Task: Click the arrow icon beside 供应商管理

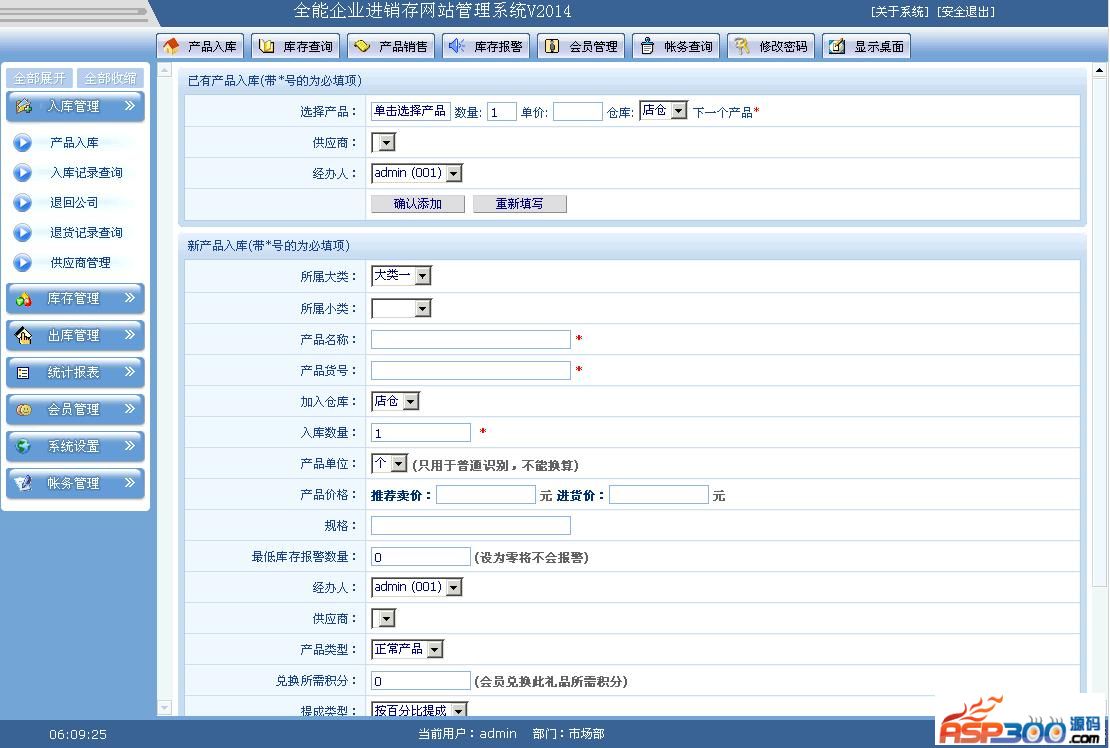Action: tap(23, 263)
